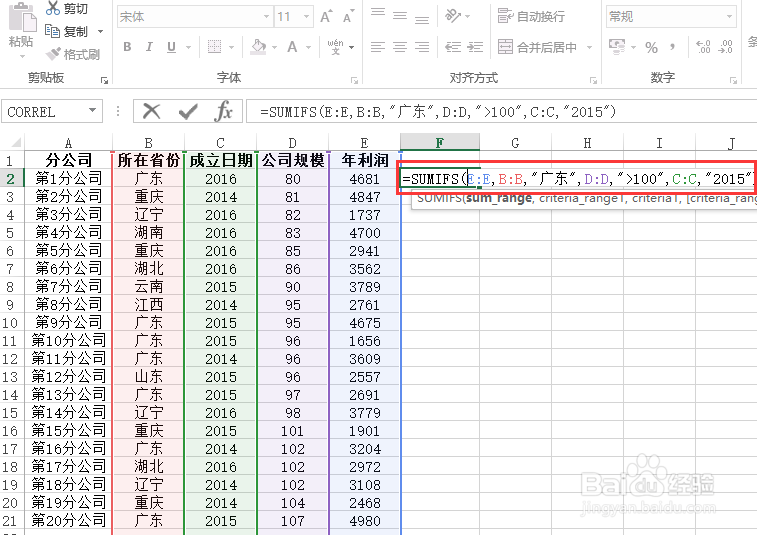Open the Number group dialog launcher
The width and height of the screenshot is (757, 535).
[734, 80]
